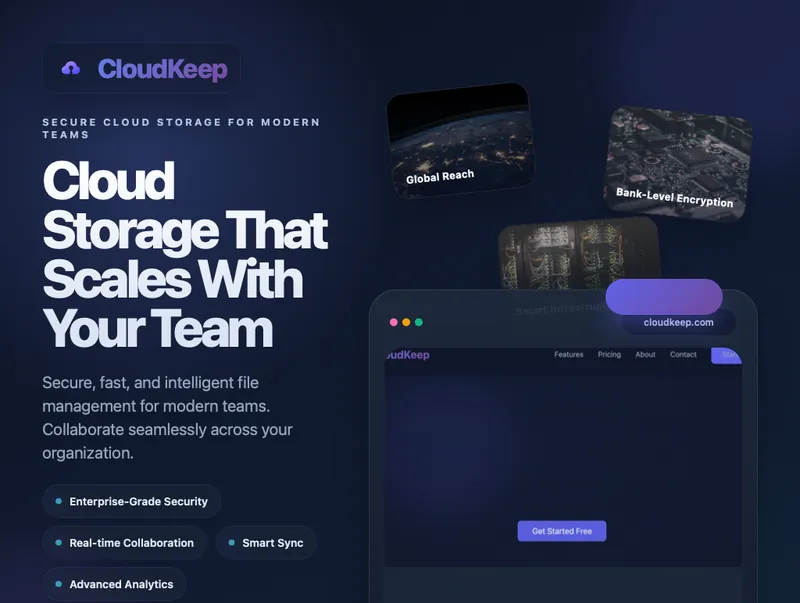This screenshot has height=603, width=800.
Task: Click the 'Secure, fast, and intelligent' description paragraph
Action: (167, 418)
